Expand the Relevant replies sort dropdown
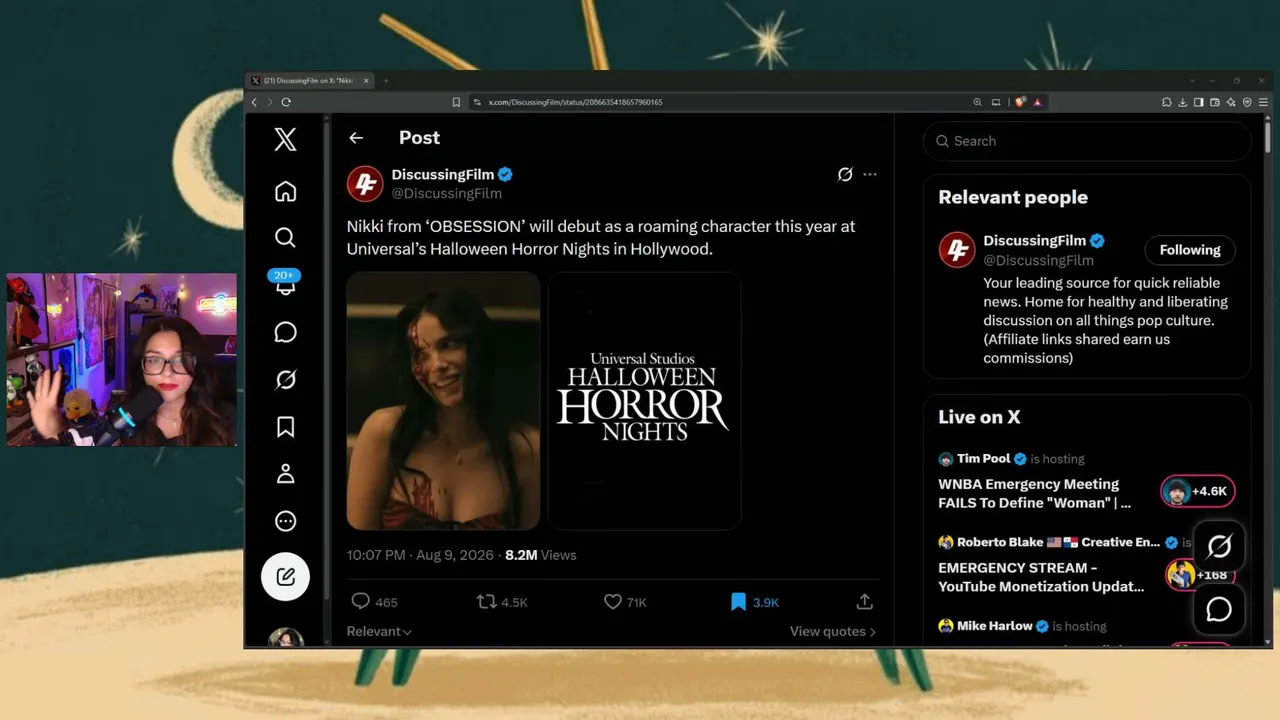The image size is (1280, 720). click(379, 631)
